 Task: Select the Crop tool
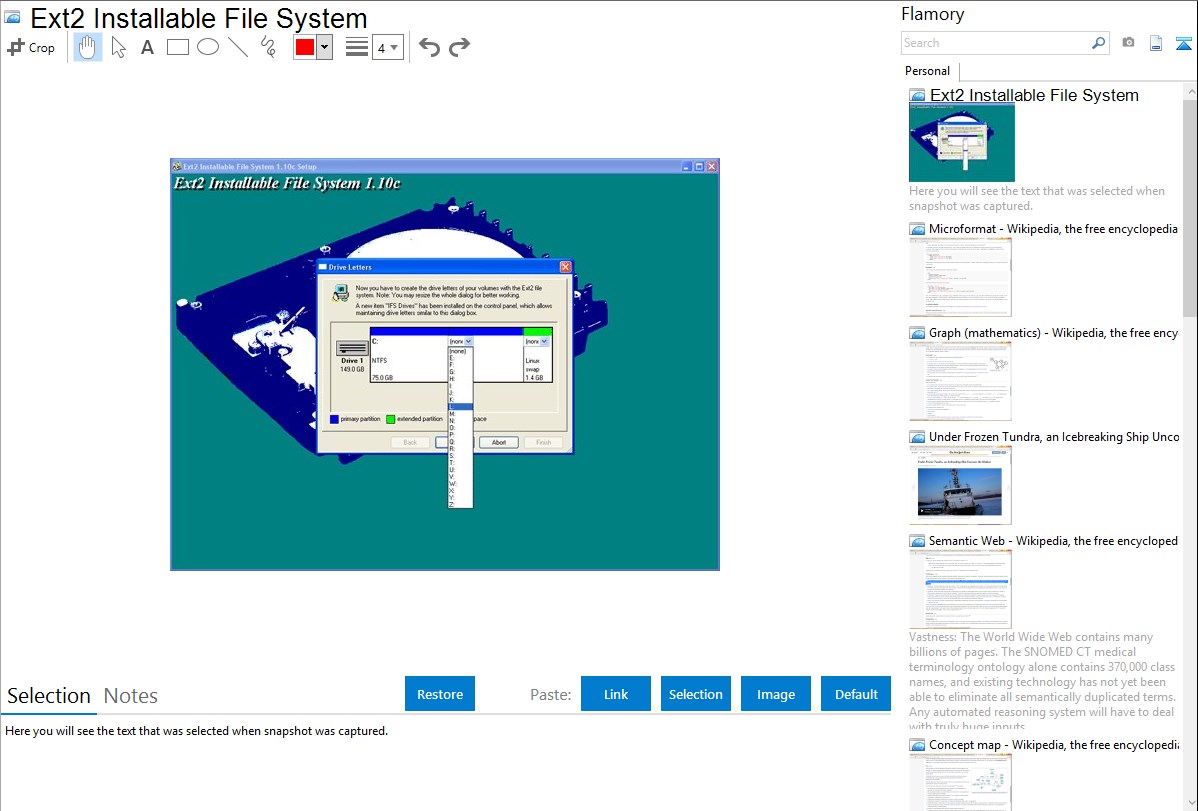pos(31,47)
